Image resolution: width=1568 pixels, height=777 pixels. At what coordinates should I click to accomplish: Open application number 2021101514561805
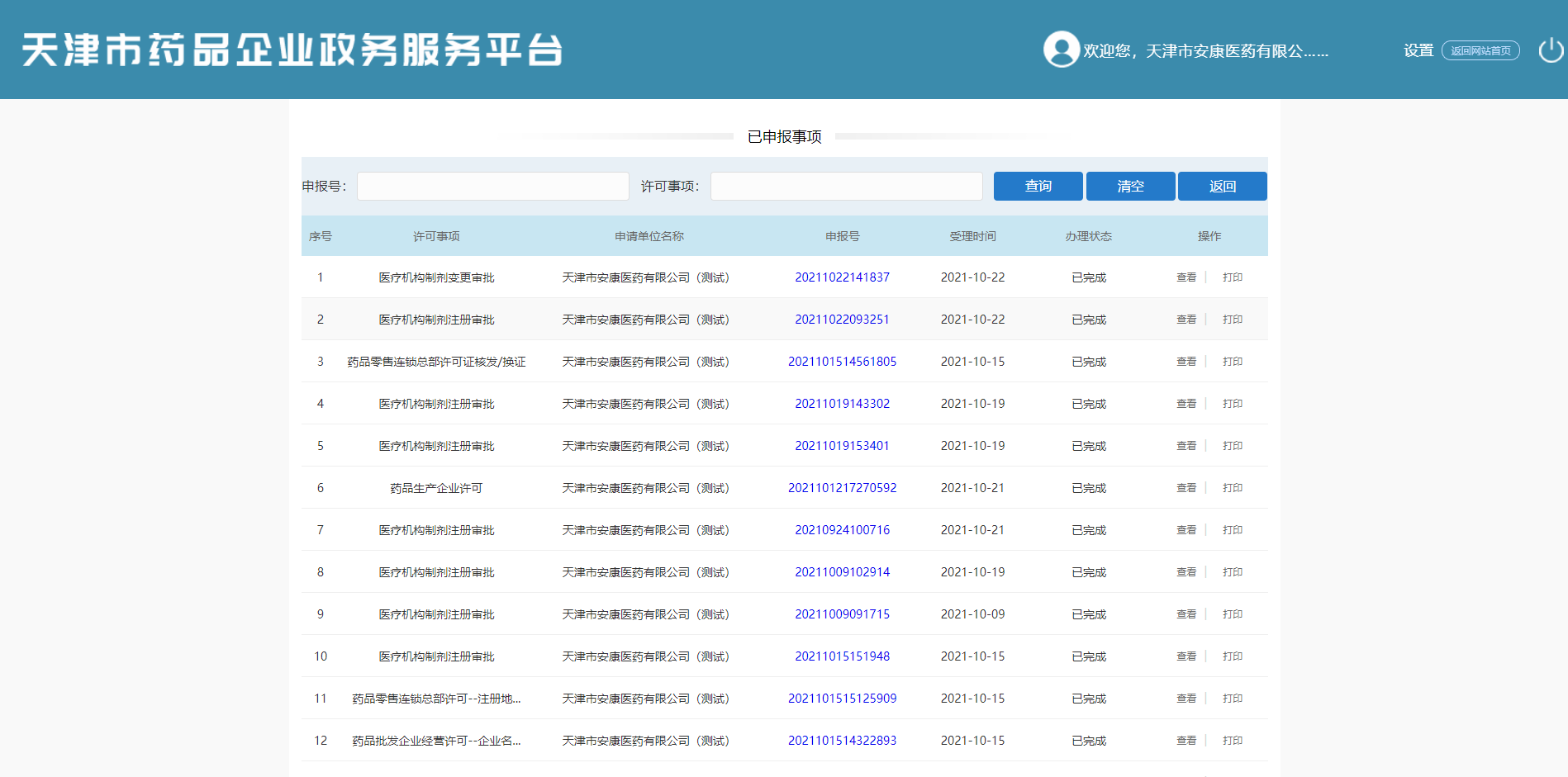[x=842, y=362]
